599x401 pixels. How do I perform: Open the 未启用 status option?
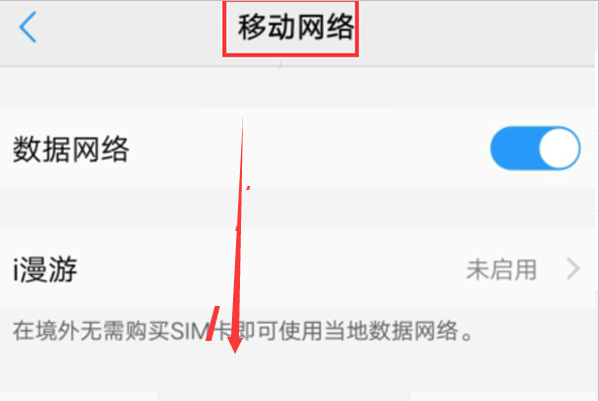pyautogui.click(x=501, y=269)
